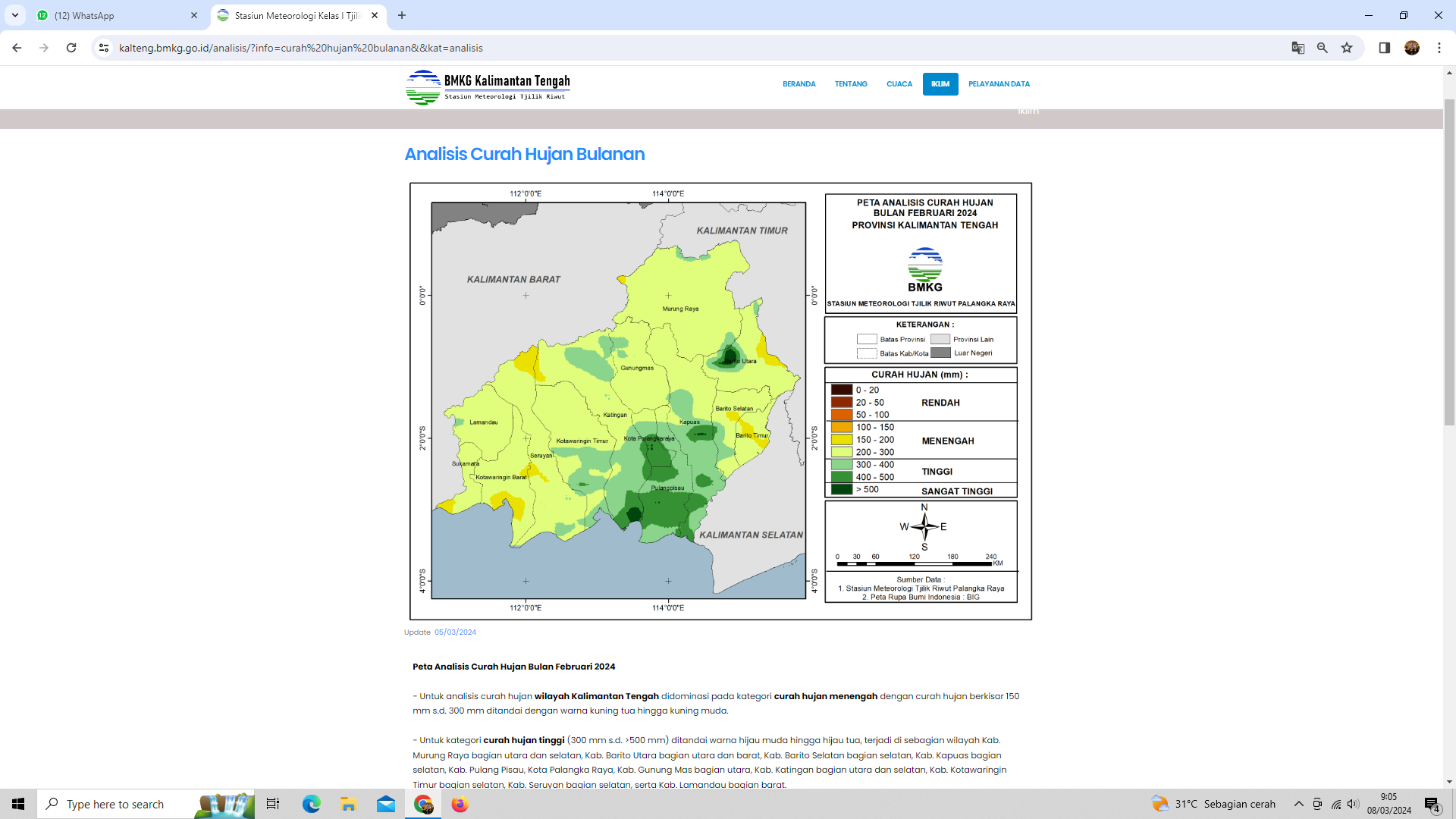
Task: Close the Stasiun Meteorologi tab
Action: click(375, 15)
